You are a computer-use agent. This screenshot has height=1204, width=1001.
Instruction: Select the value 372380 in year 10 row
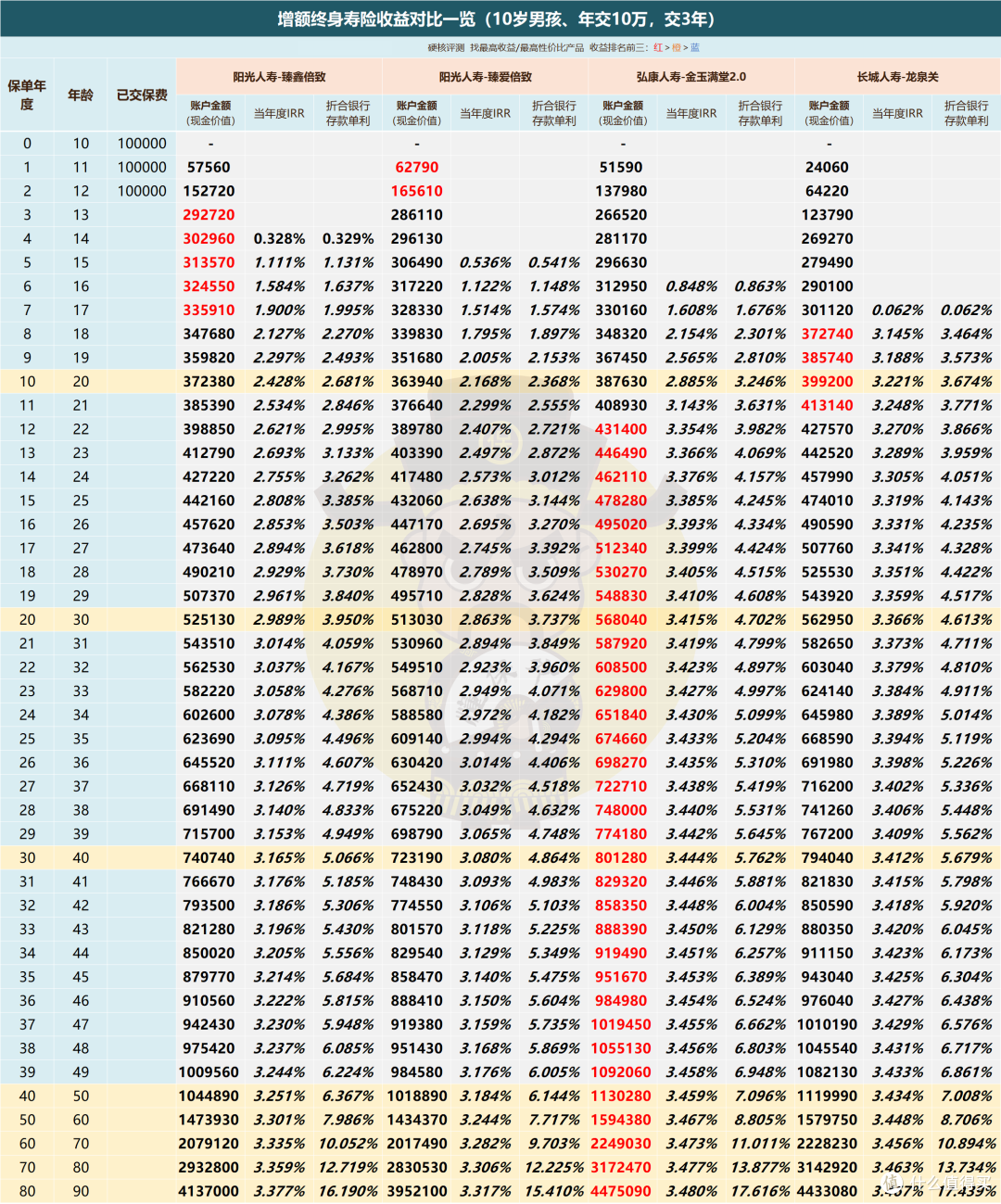209,382
